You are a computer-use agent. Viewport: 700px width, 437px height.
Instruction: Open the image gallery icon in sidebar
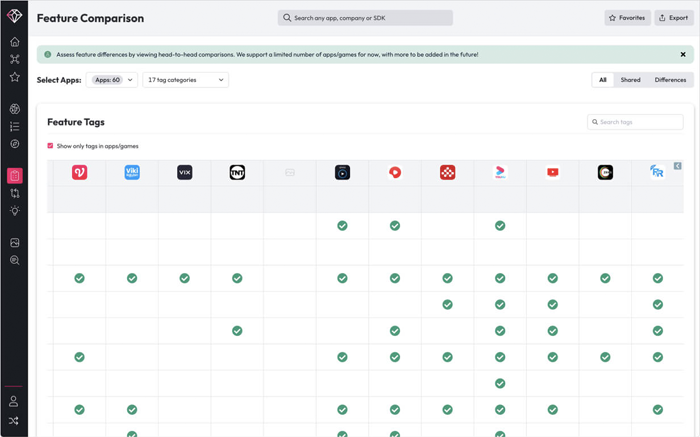pos(15,242)
